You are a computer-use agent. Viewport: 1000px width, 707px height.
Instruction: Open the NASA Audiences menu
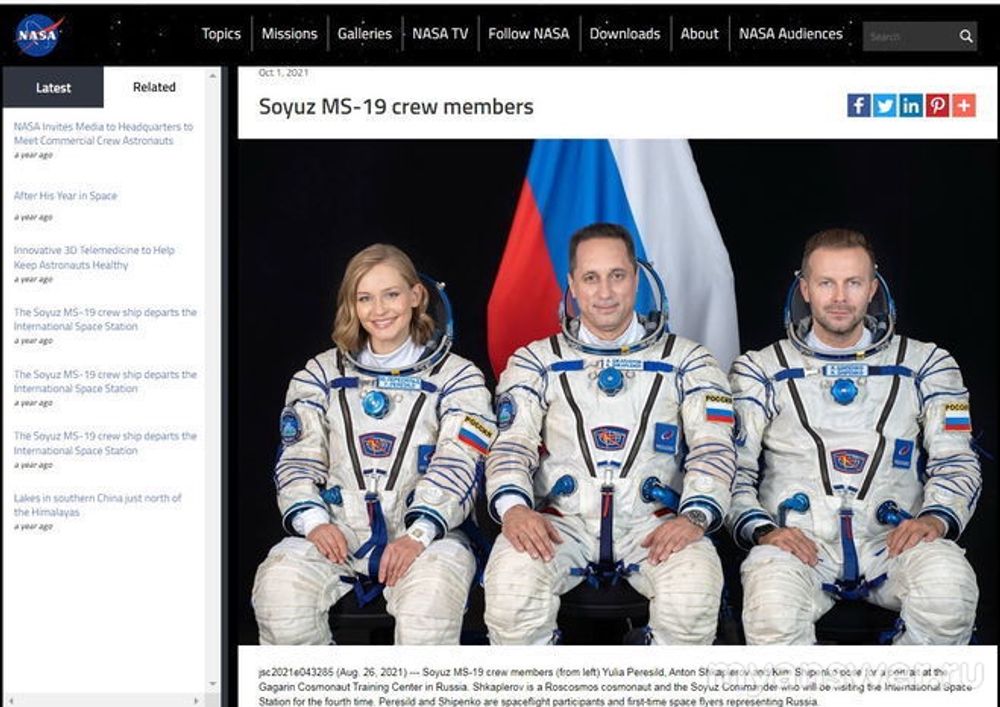click(x=790, y=34)
